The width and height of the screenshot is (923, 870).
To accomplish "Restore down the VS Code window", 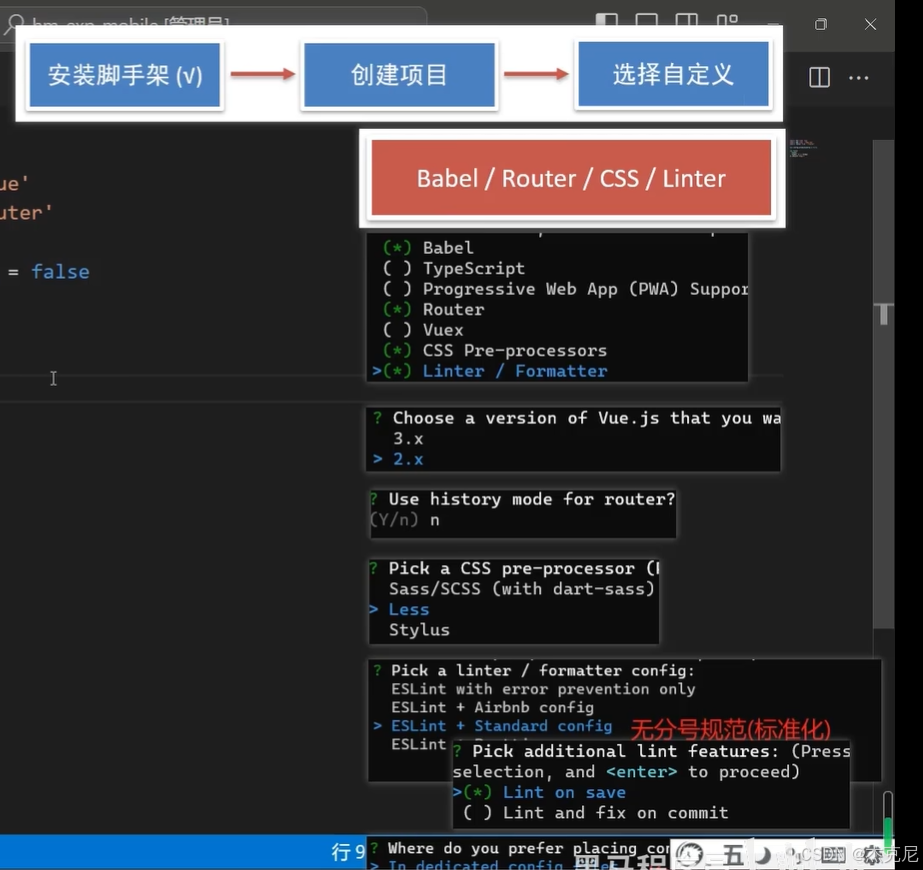I will click(x=821, y=24).
